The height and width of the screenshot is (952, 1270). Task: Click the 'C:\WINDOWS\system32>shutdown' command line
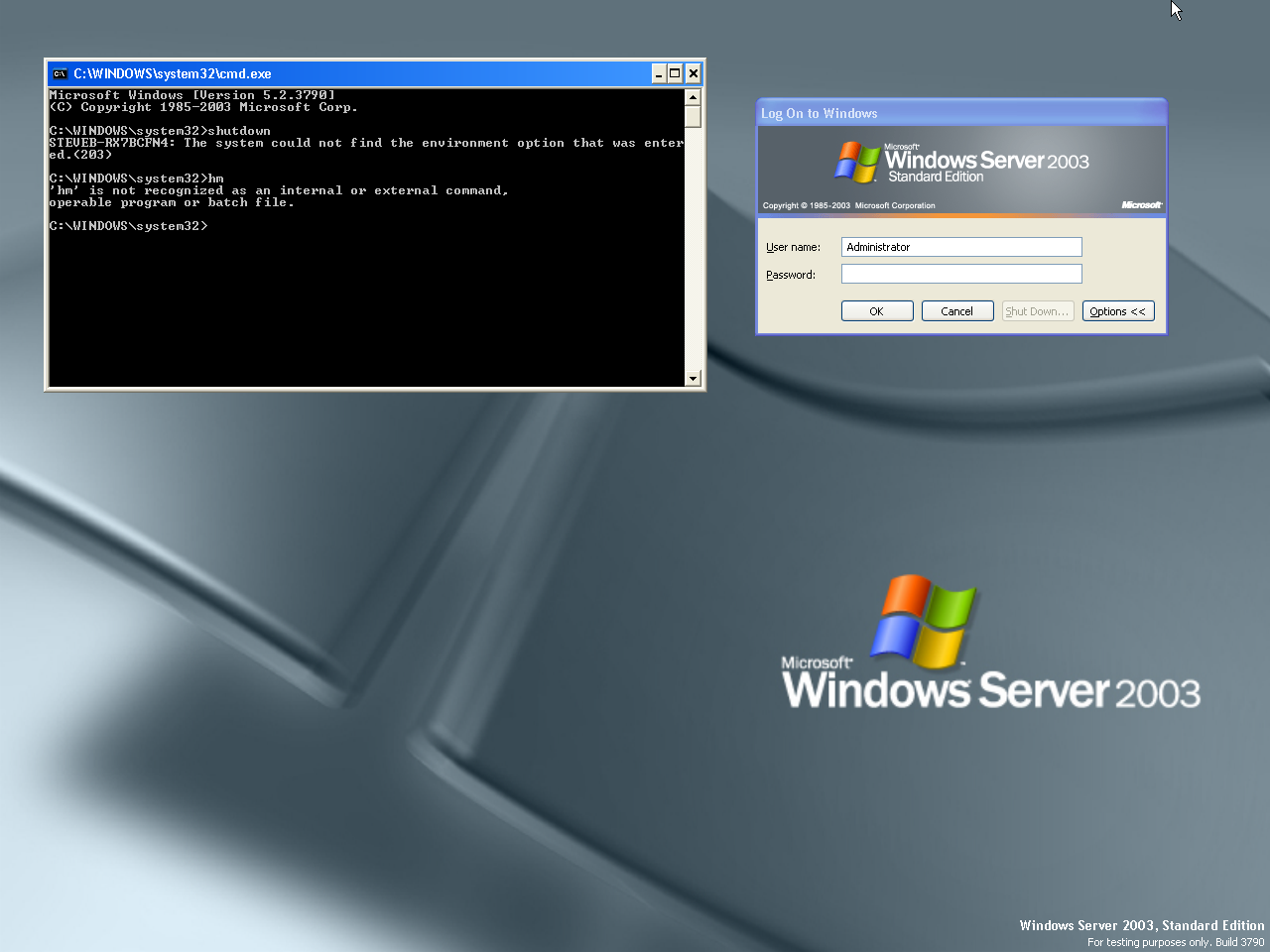coord(160,131)
